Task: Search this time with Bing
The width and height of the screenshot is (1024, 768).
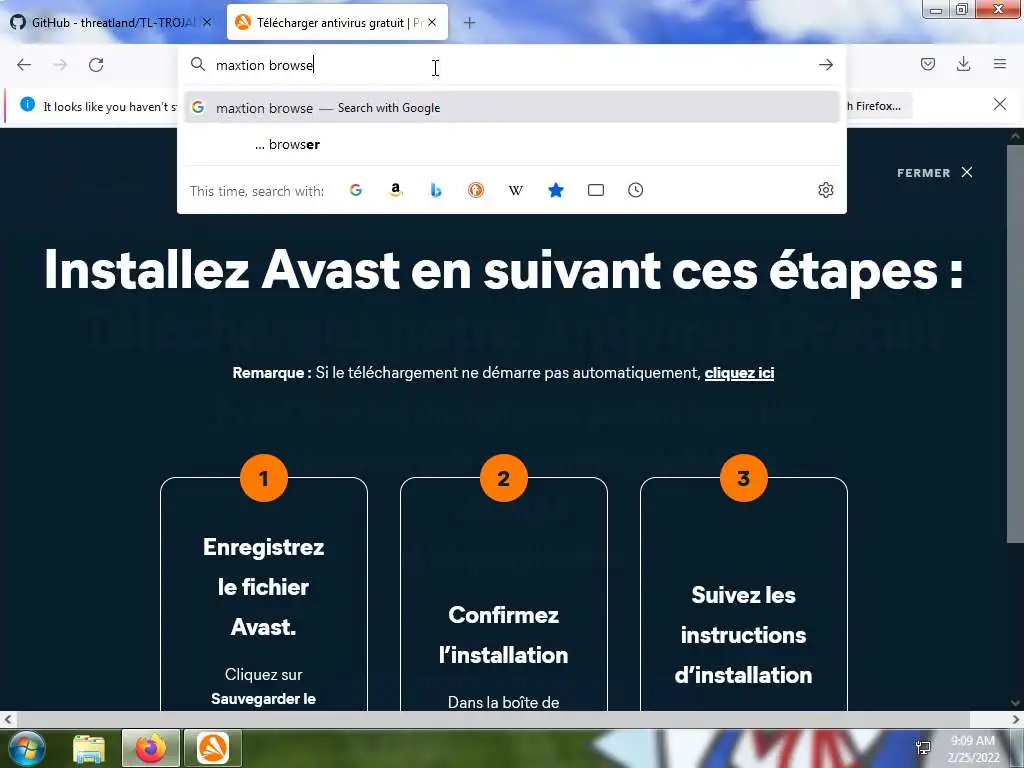Action: [436, 190]
